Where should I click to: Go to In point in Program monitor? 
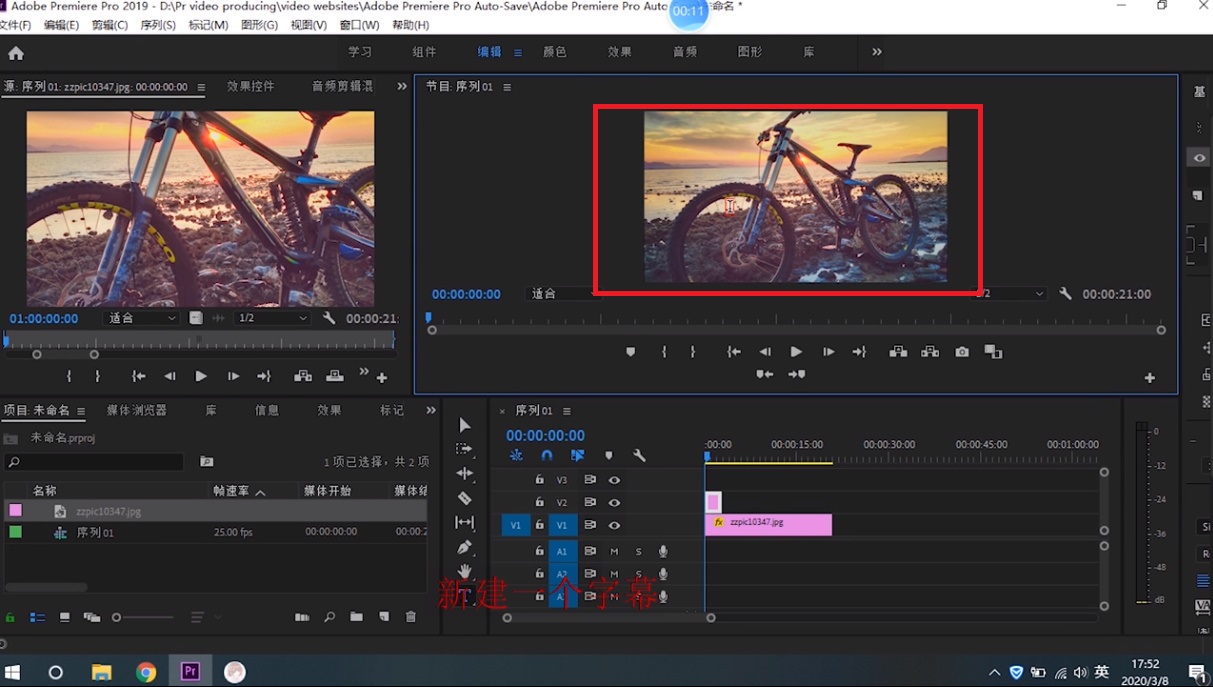[x=733, y=352]
